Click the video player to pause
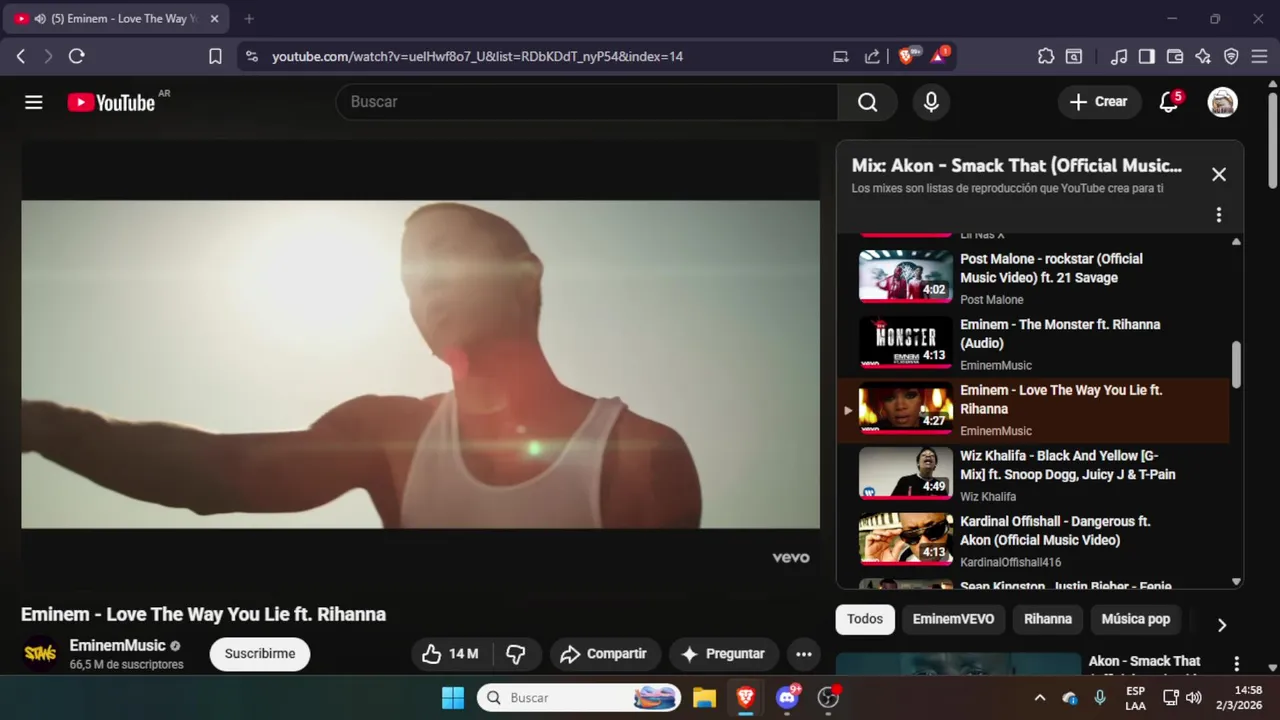1280x720 pixels. 420,364
